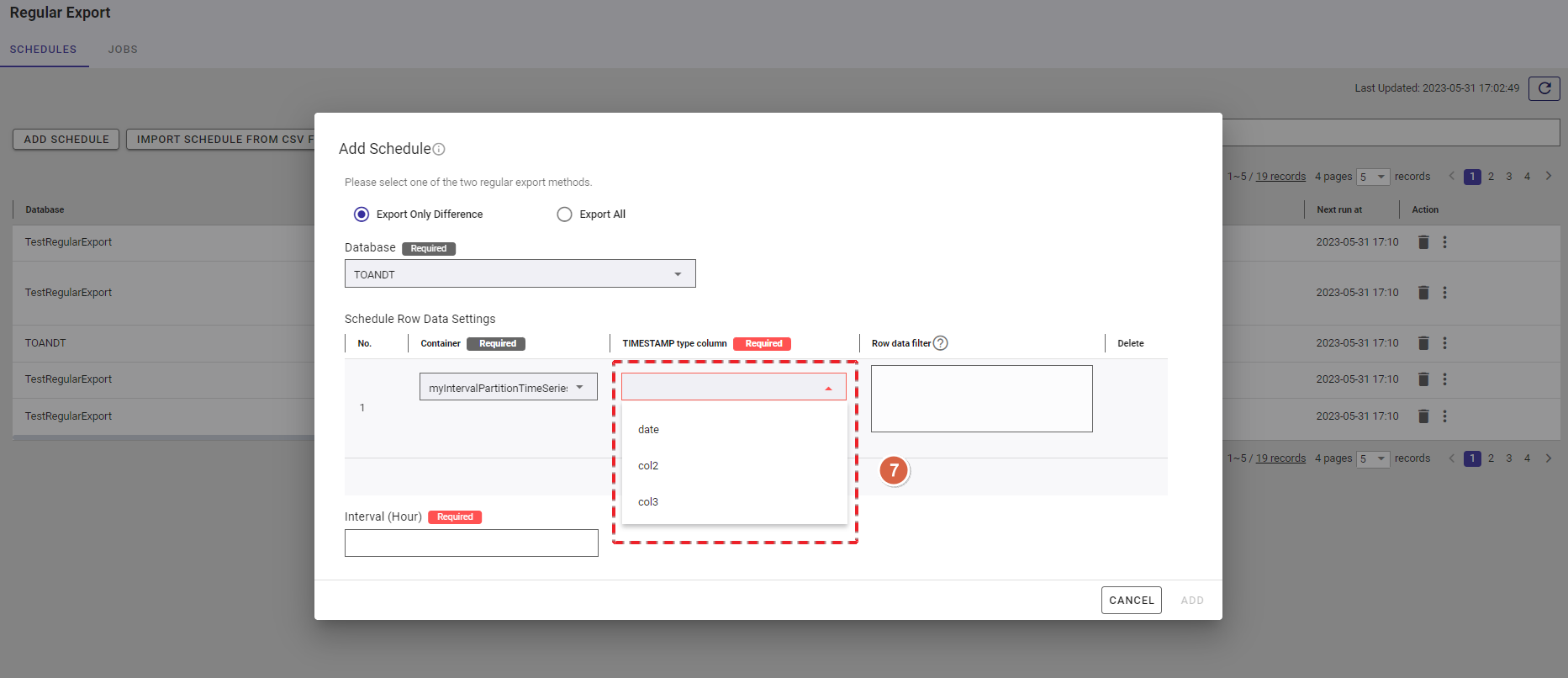This screenshot has height=678, width=1568.
Task: Click the refresh icon beside Last Updated
Action: (x=1544, y=88)
